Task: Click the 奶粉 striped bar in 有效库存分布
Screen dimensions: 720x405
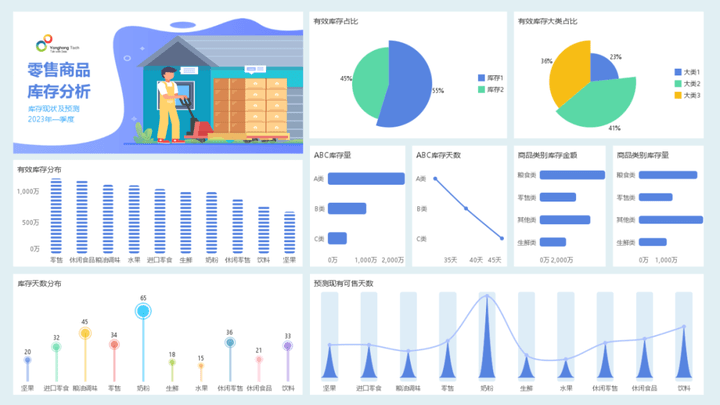Action: pos(211,223)
